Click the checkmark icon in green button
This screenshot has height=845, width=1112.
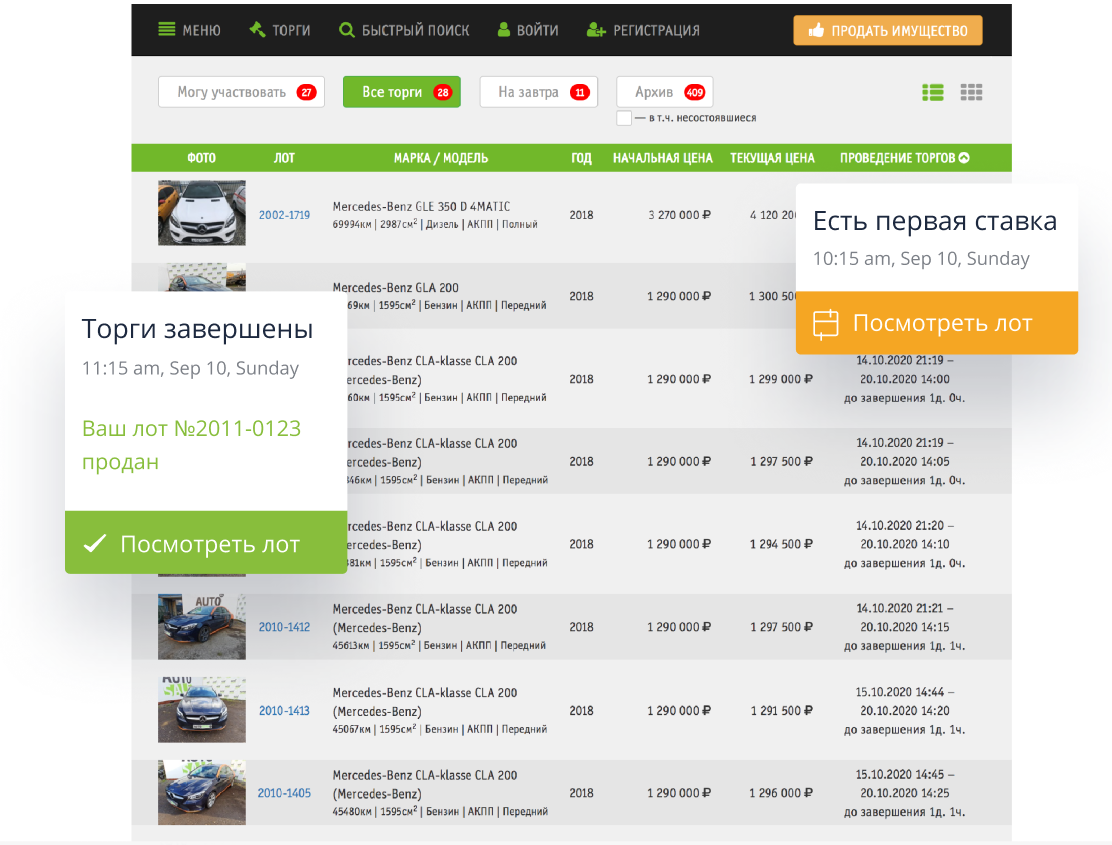[95, 543]
